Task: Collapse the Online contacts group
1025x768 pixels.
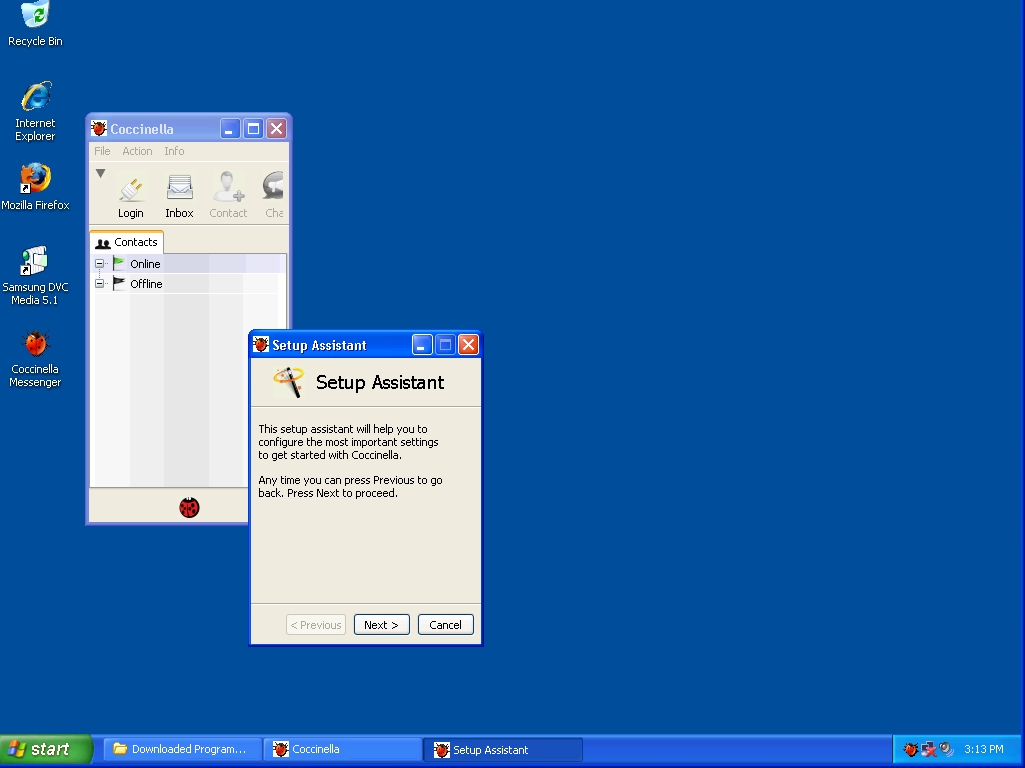Action: point(99,263)
